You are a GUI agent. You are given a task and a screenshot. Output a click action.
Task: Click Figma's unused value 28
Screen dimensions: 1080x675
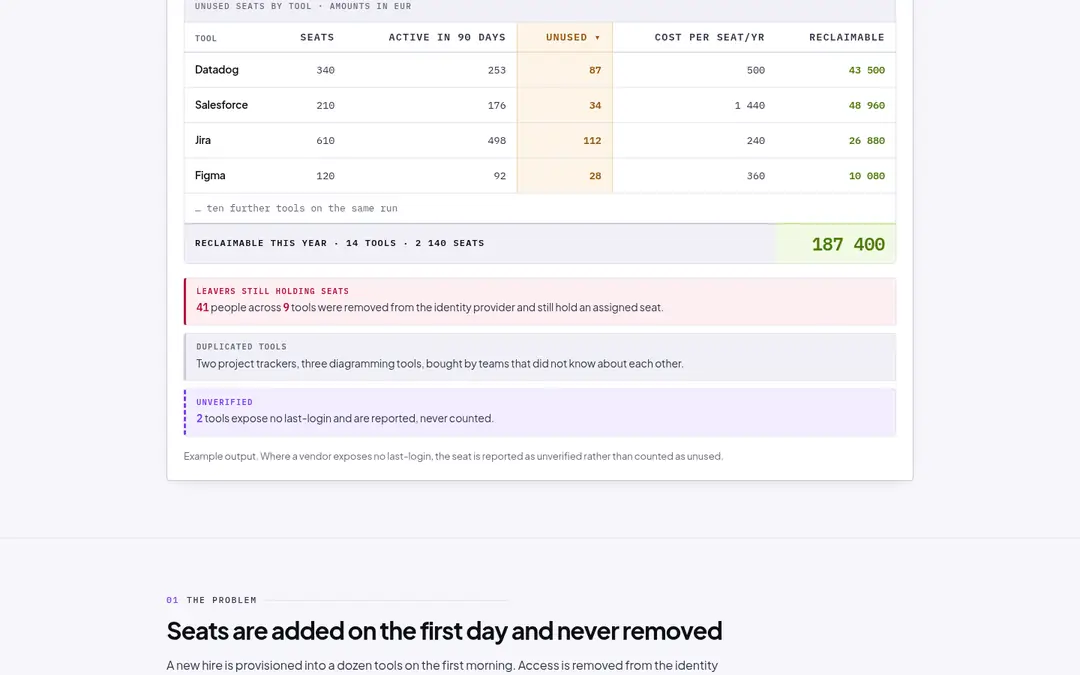595,176
